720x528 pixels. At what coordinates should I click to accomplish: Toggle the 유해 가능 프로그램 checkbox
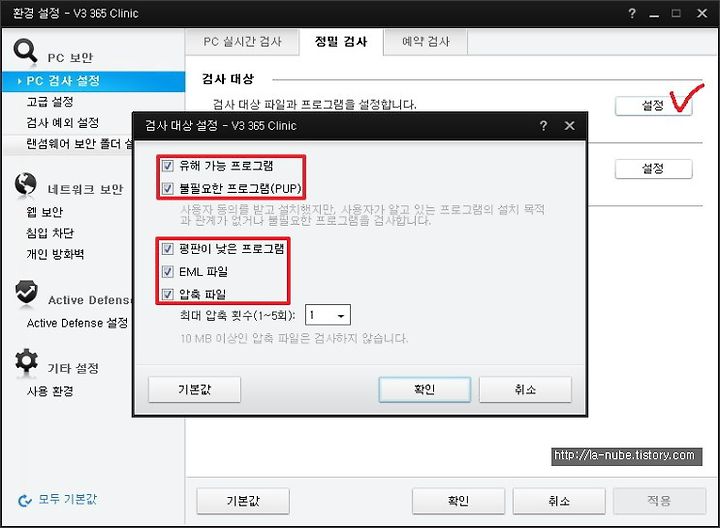coord(168,165)
